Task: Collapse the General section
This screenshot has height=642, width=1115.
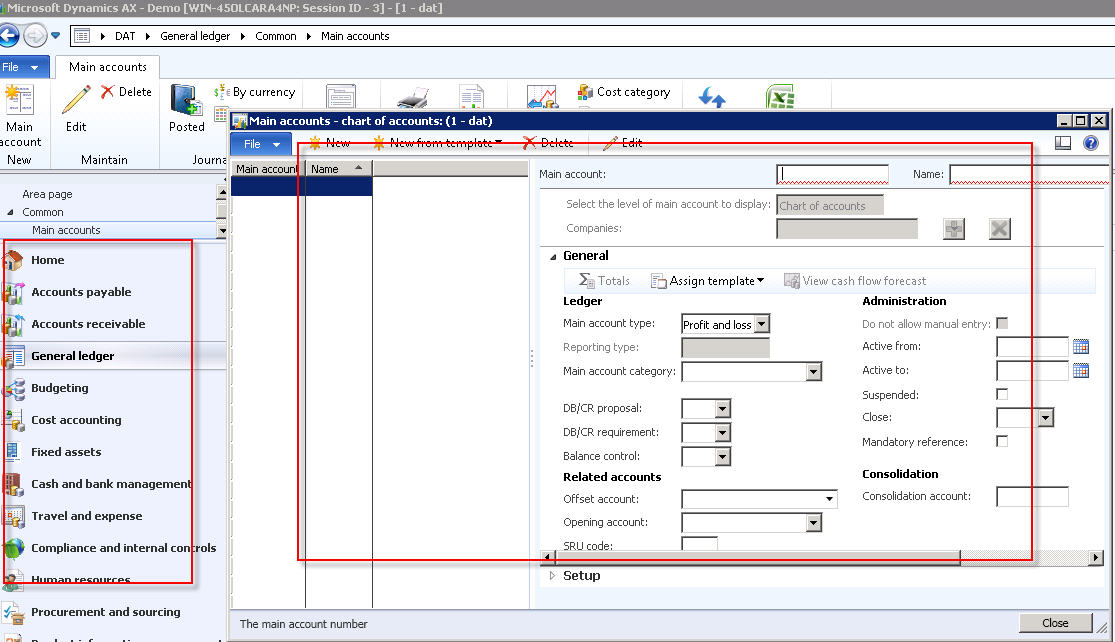Action: pos(553,257)
